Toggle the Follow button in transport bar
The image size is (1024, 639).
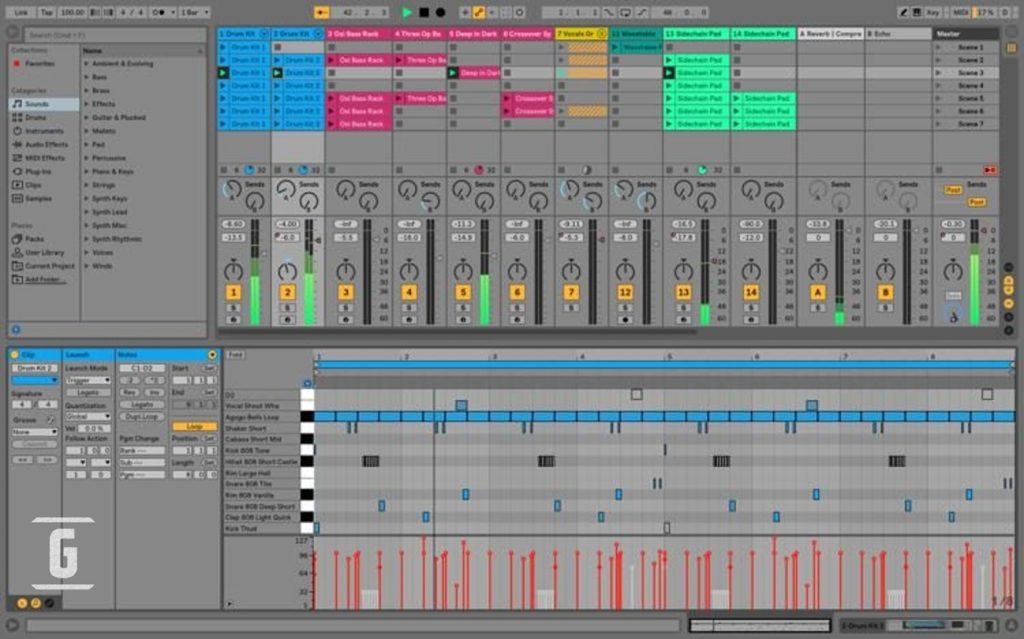[x=321, y=12]
